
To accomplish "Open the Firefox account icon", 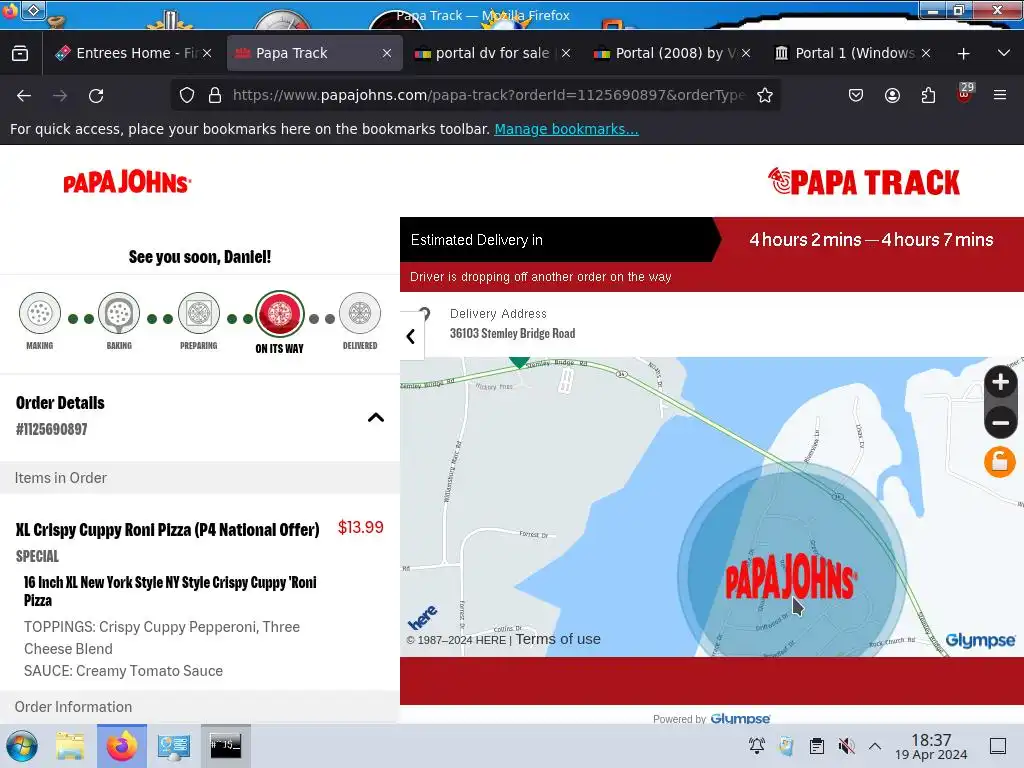I will (x=892, y=95).
